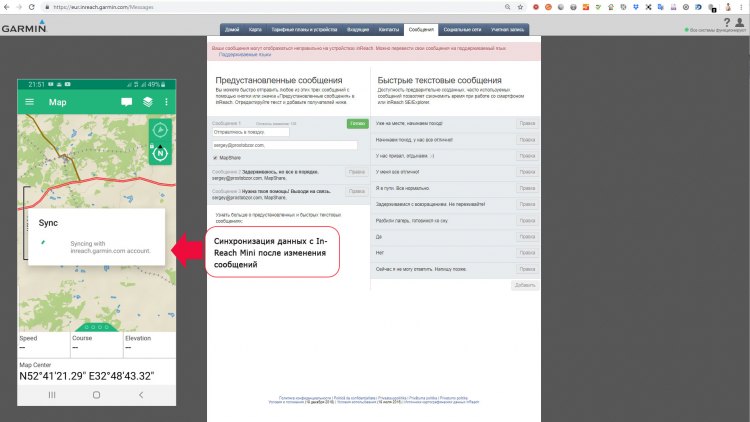Open the map layers icon
The height and width of the screenshot is (422, 750).
(148, 102)
